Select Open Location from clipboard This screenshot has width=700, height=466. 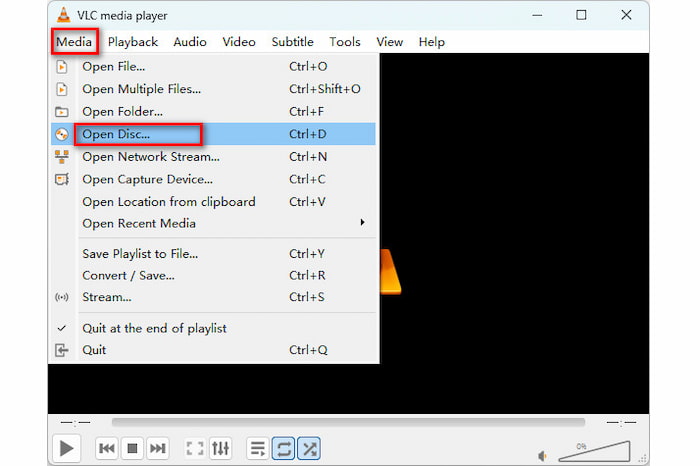[x=213, y=202]
